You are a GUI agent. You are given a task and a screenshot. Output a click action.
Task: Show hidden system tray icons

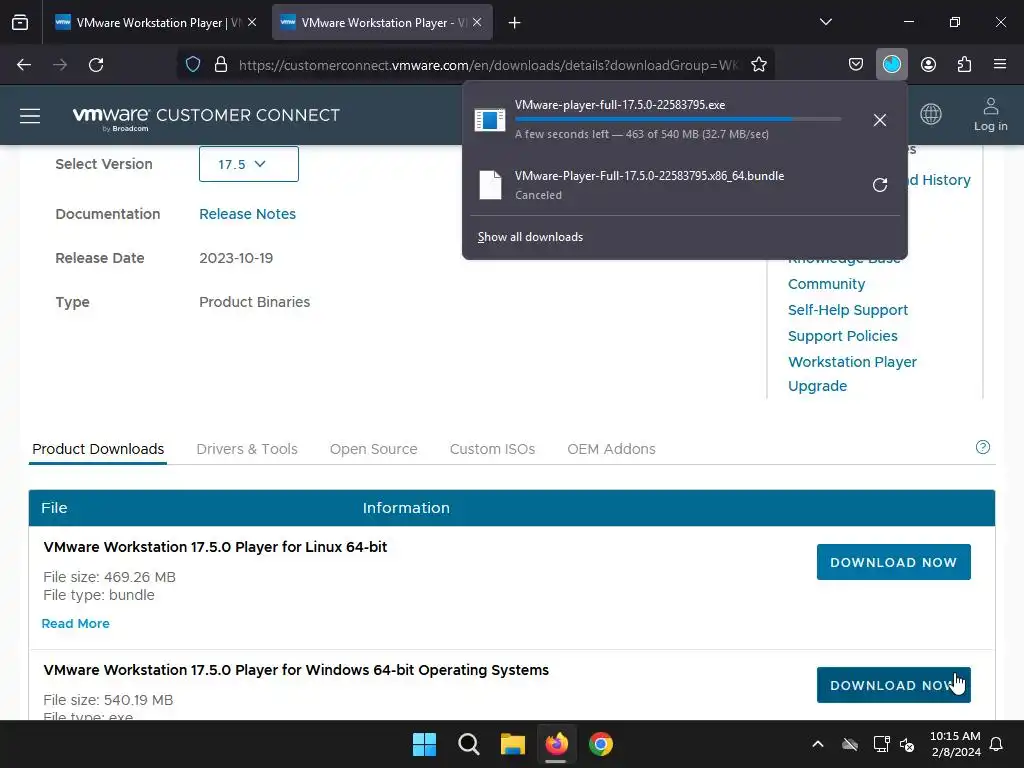tap(818, 744)
